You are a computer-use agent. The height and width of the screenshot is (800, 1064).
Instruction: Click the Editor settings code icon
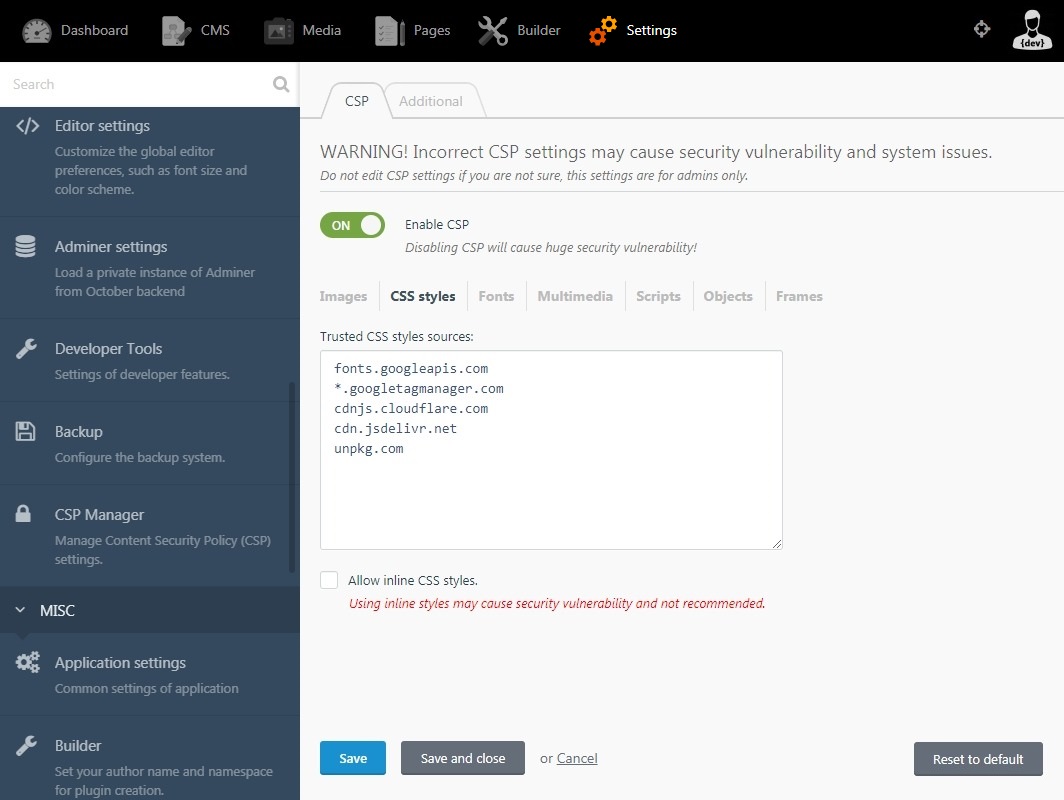point(27,126)
